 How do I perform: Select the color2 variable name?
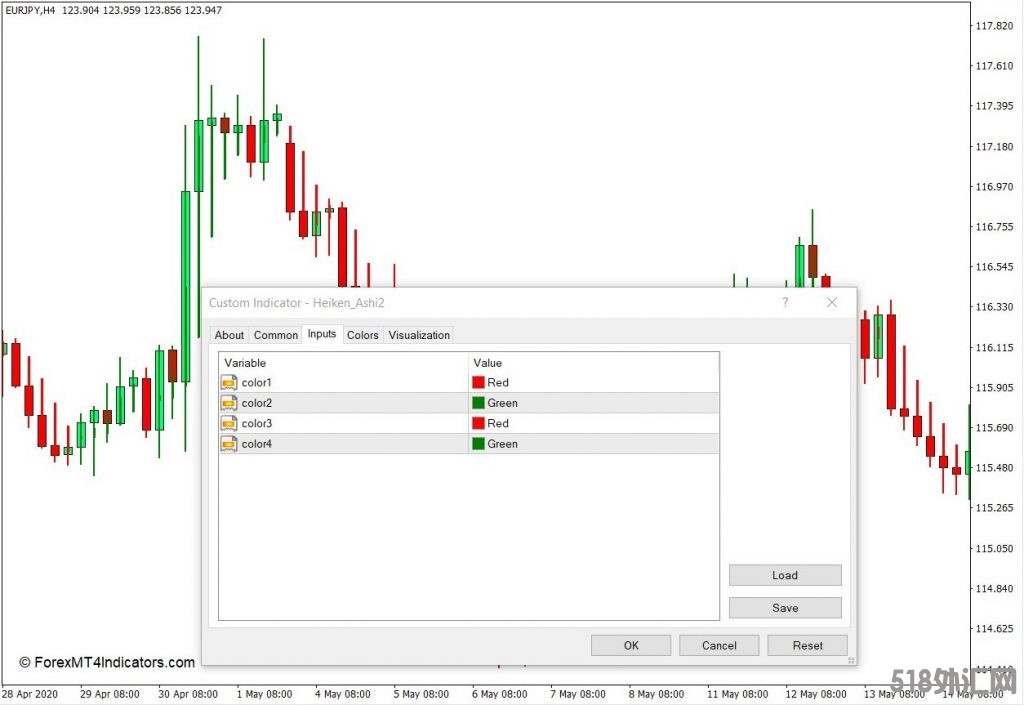pyautogui.click(x=257, y=403)
